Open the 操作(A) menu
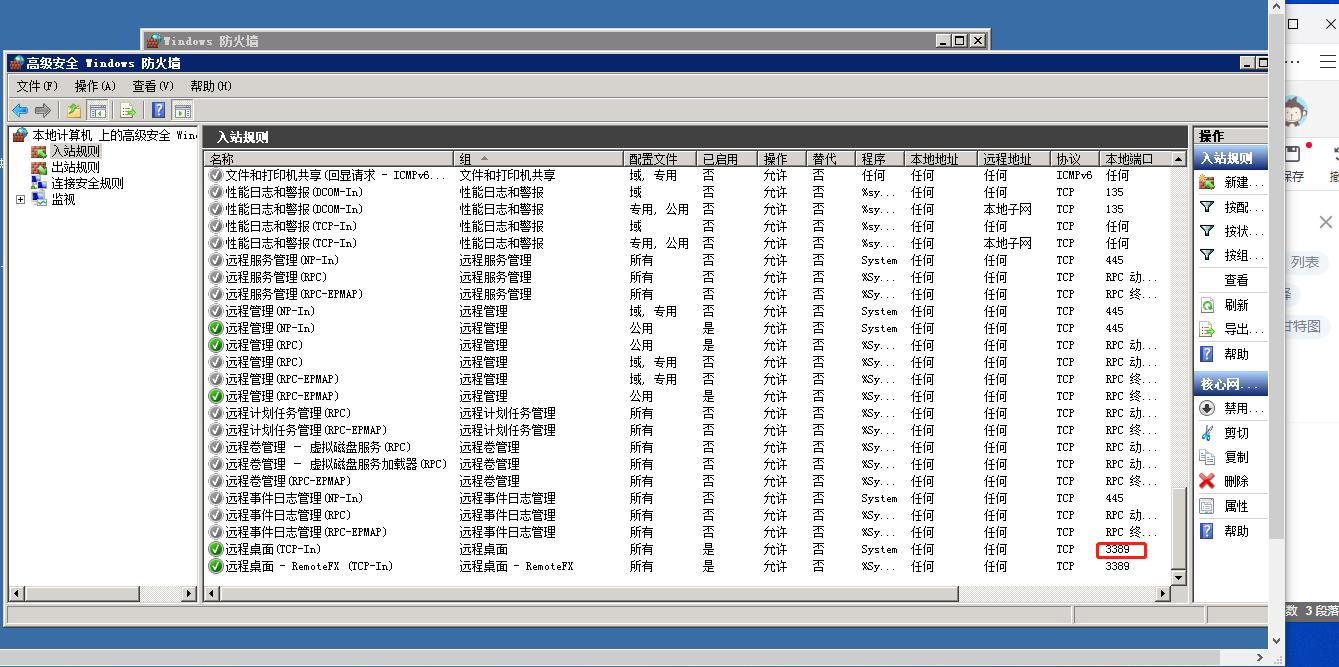 (x=95, y=86)
